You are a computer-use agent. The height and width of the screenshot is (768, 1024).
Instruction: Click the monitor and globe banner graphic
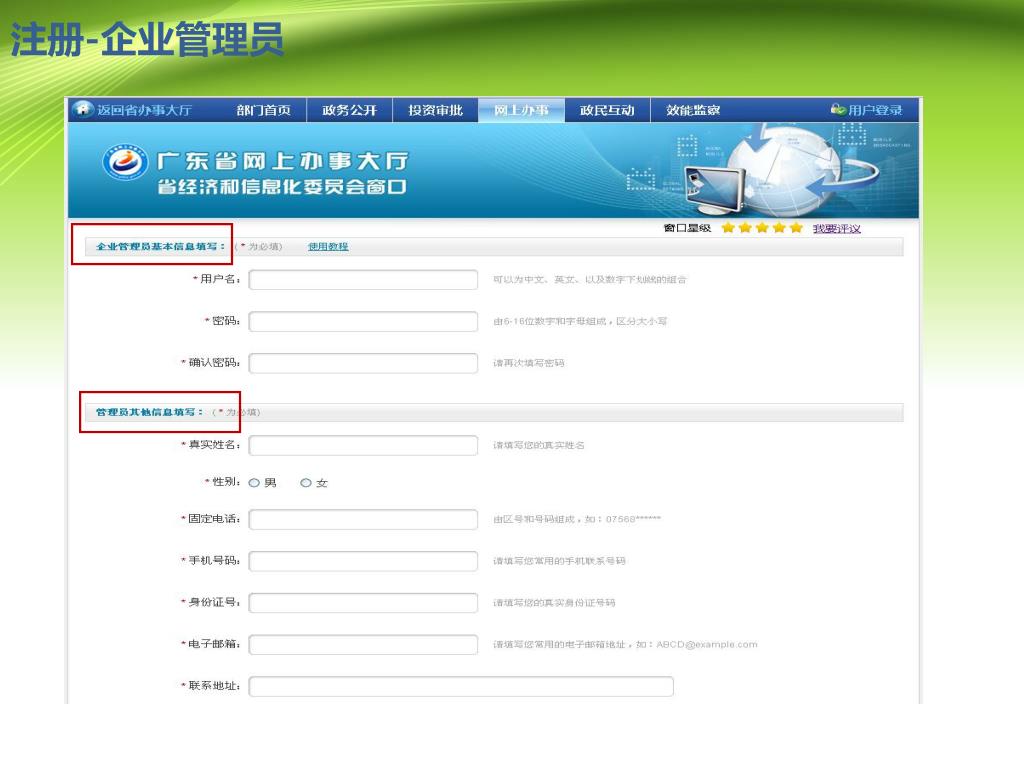(780, 170)
